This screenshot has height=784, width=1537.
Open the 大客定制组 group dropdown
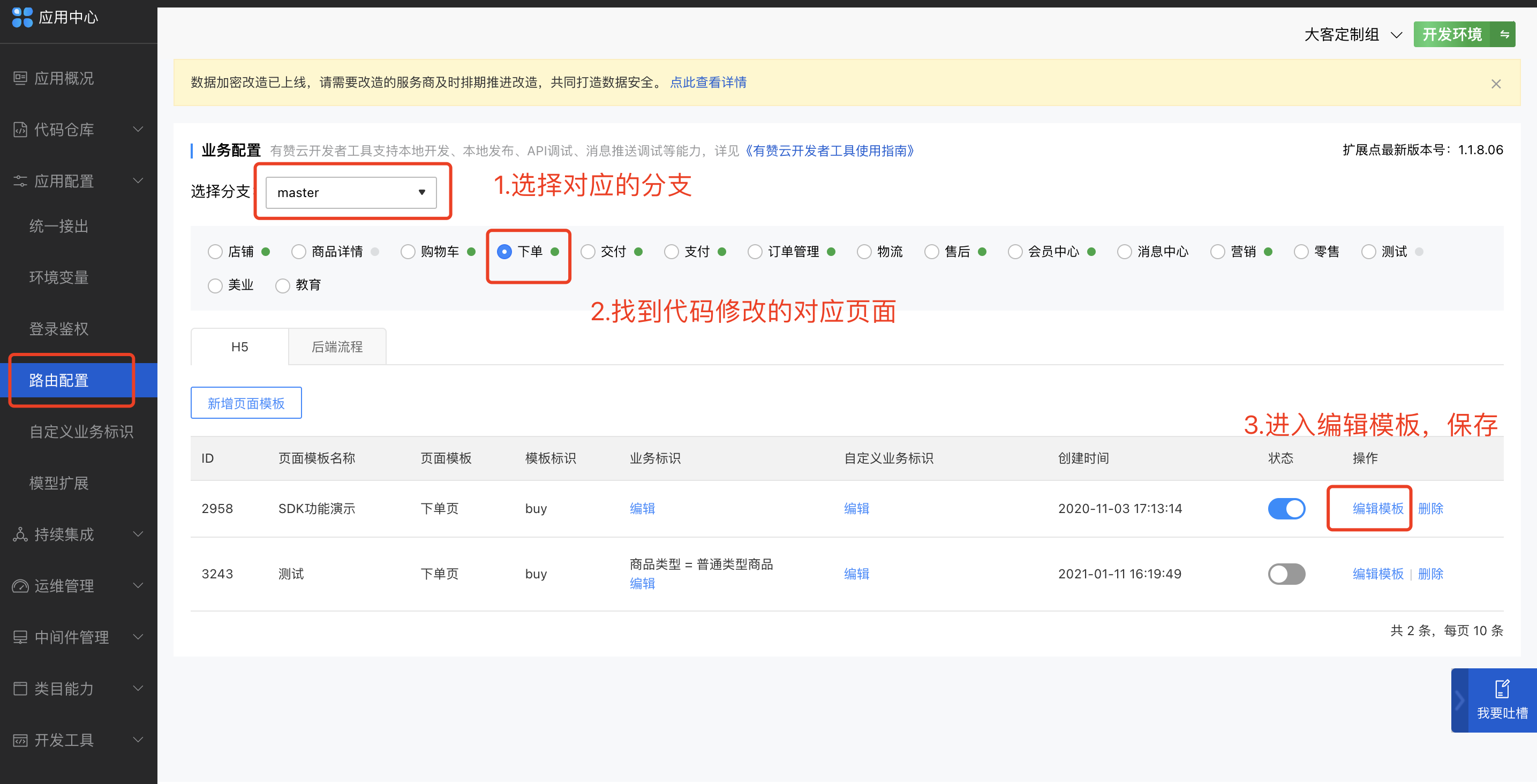[x=1353, y=35]
